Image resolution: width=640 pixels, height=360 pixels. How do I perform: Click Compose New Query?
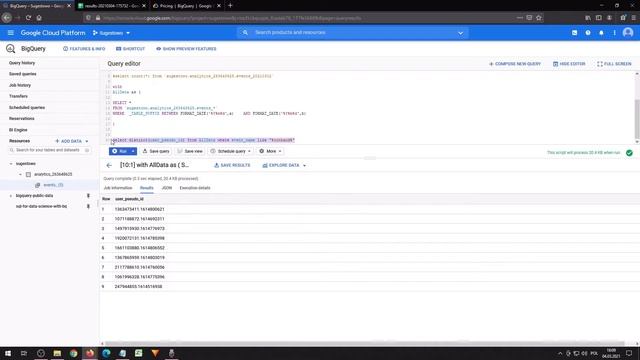click(x=515, y=64)
